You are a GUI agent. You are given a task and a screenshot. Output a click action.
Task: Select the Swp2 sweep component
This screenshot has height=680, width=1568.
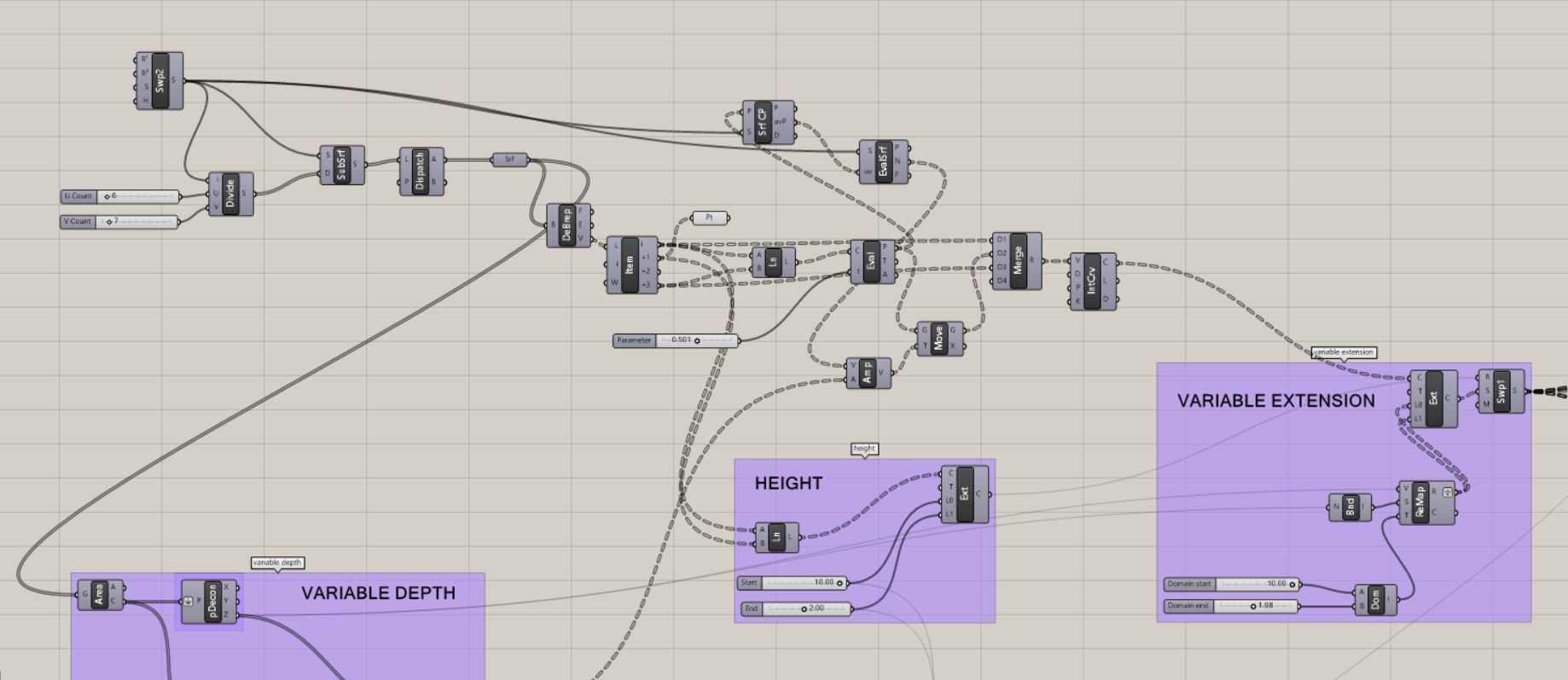(x=160, y=81)
